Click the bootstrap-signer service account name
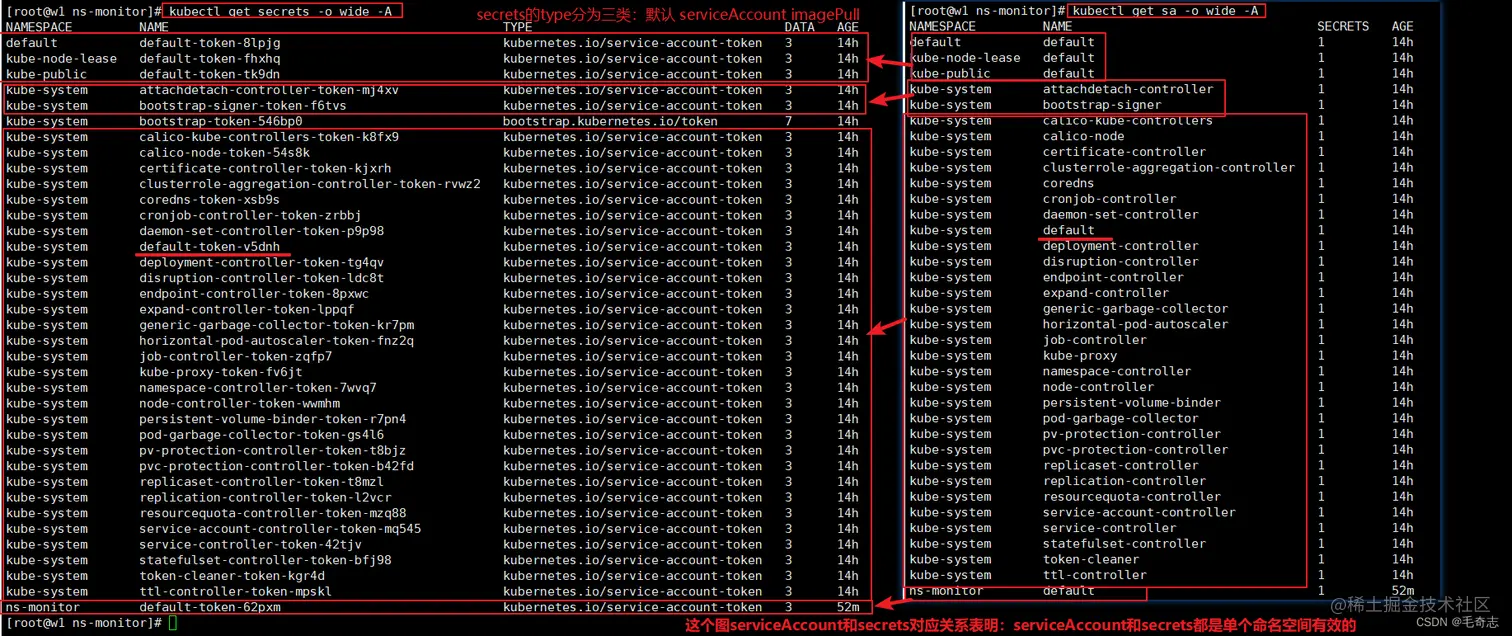This screenshot has width=1512, height=636. click(1102, 105)
